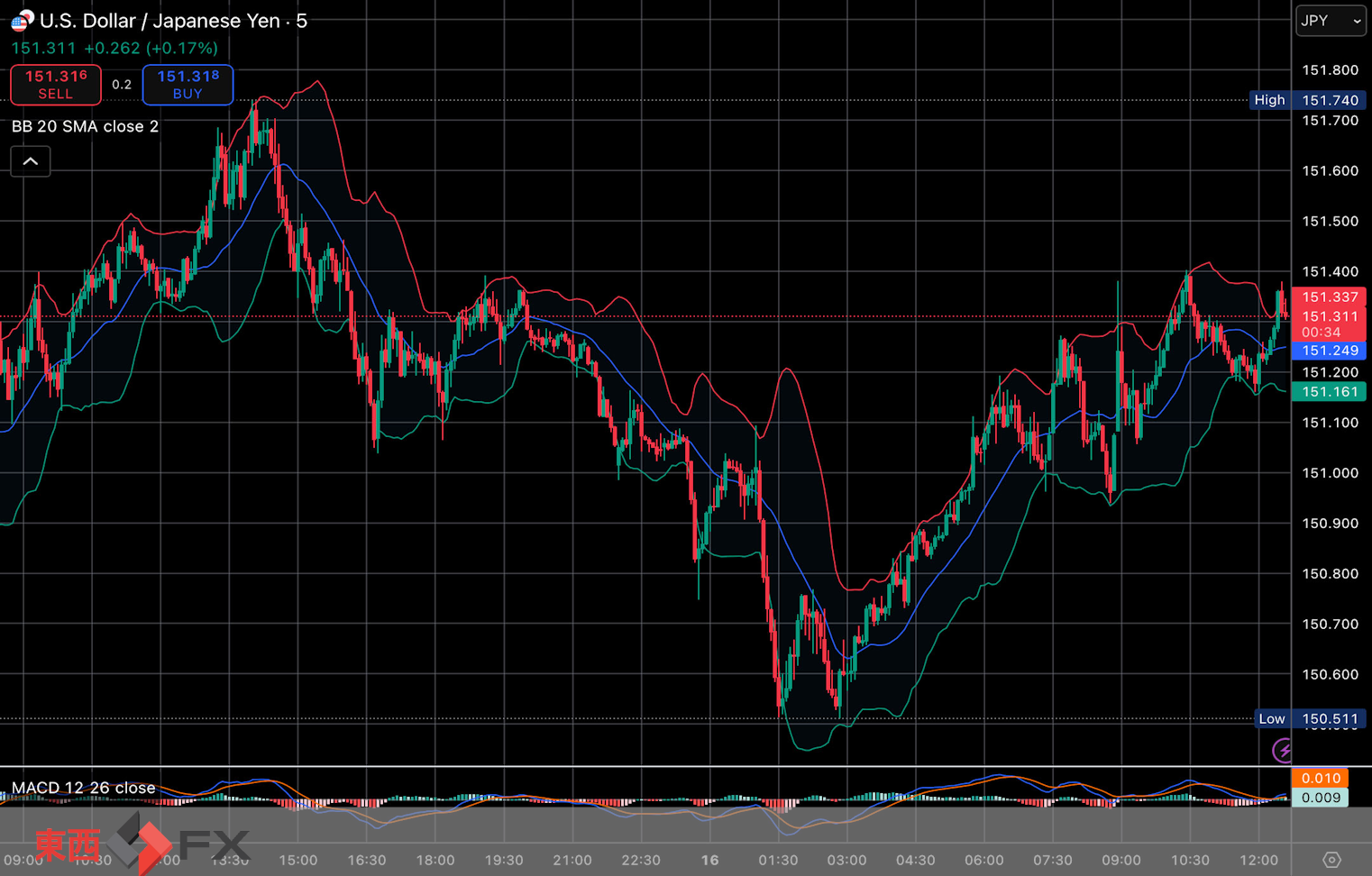
Task: Collapse the indicator legend with chevron
Action: point(31,161)
